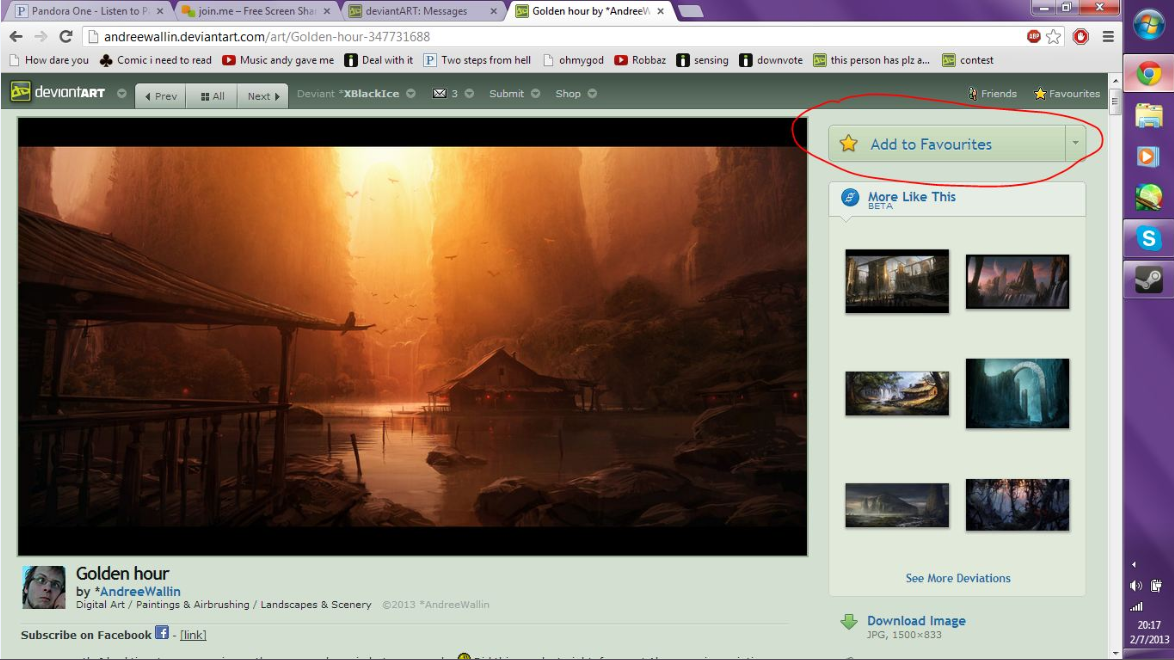Open Steam from the taskbar
Screen dimensions: 1174x660
1149,280
